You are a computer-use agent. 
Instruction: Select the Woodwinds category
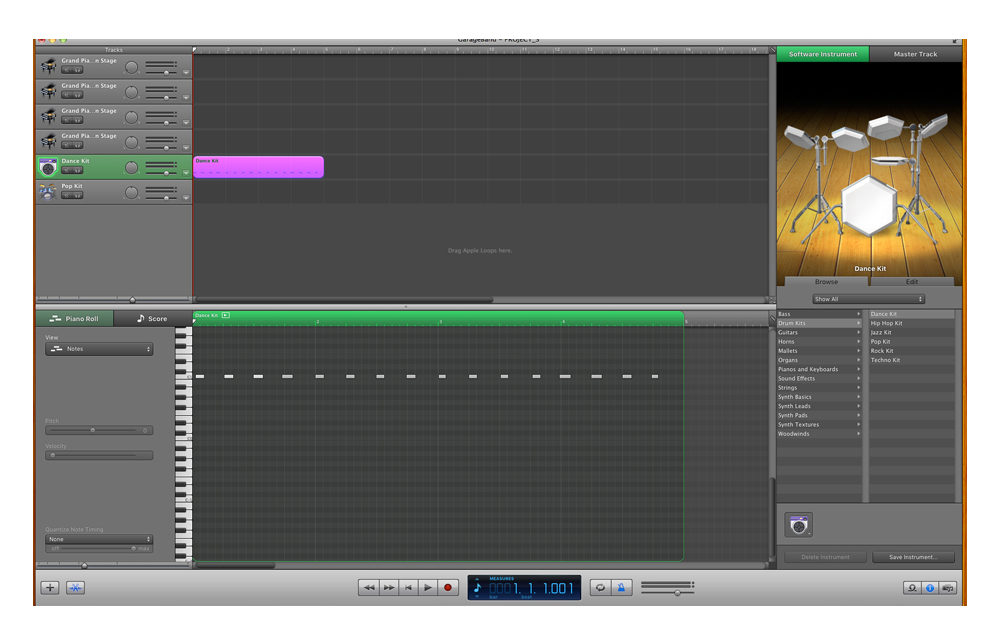tap(820, 434)
